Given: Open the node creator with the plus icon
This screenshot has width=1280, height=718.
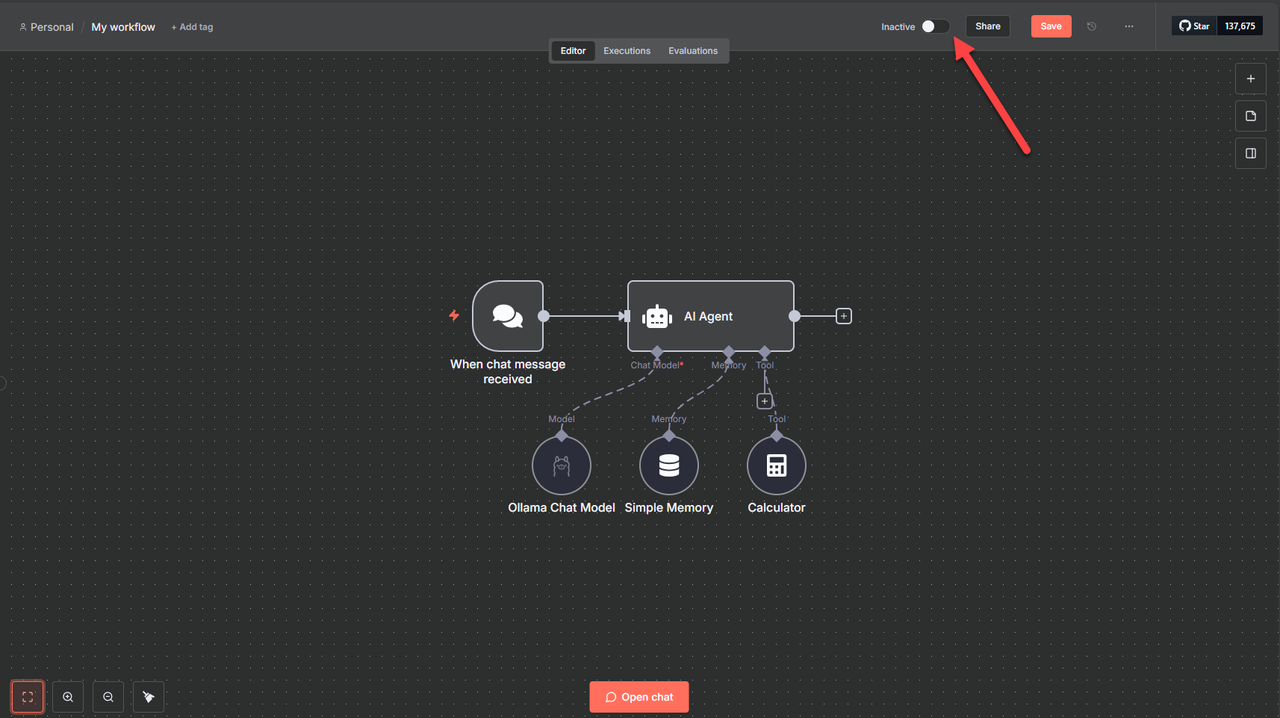Looking at the screenshot, I should point(1250,78).
